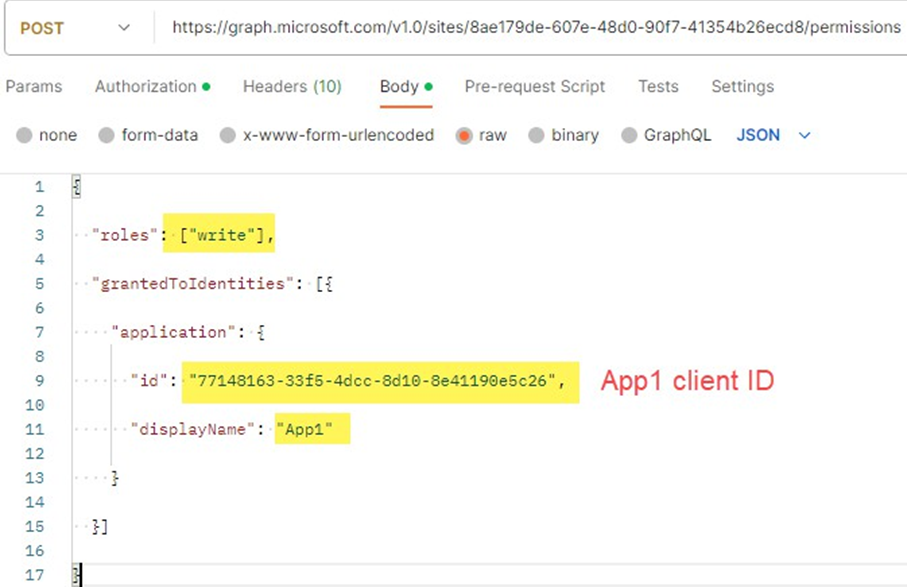Switch to the Pre-request Script tab
This screenshot has height=587, width=907.
pos(535,87)
